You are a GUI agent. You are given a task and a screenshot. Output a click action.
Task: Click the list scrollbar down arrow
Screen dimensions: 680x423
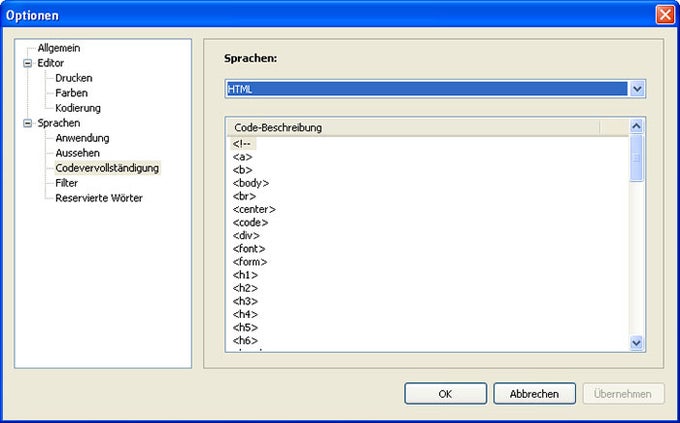coord(636,343)
